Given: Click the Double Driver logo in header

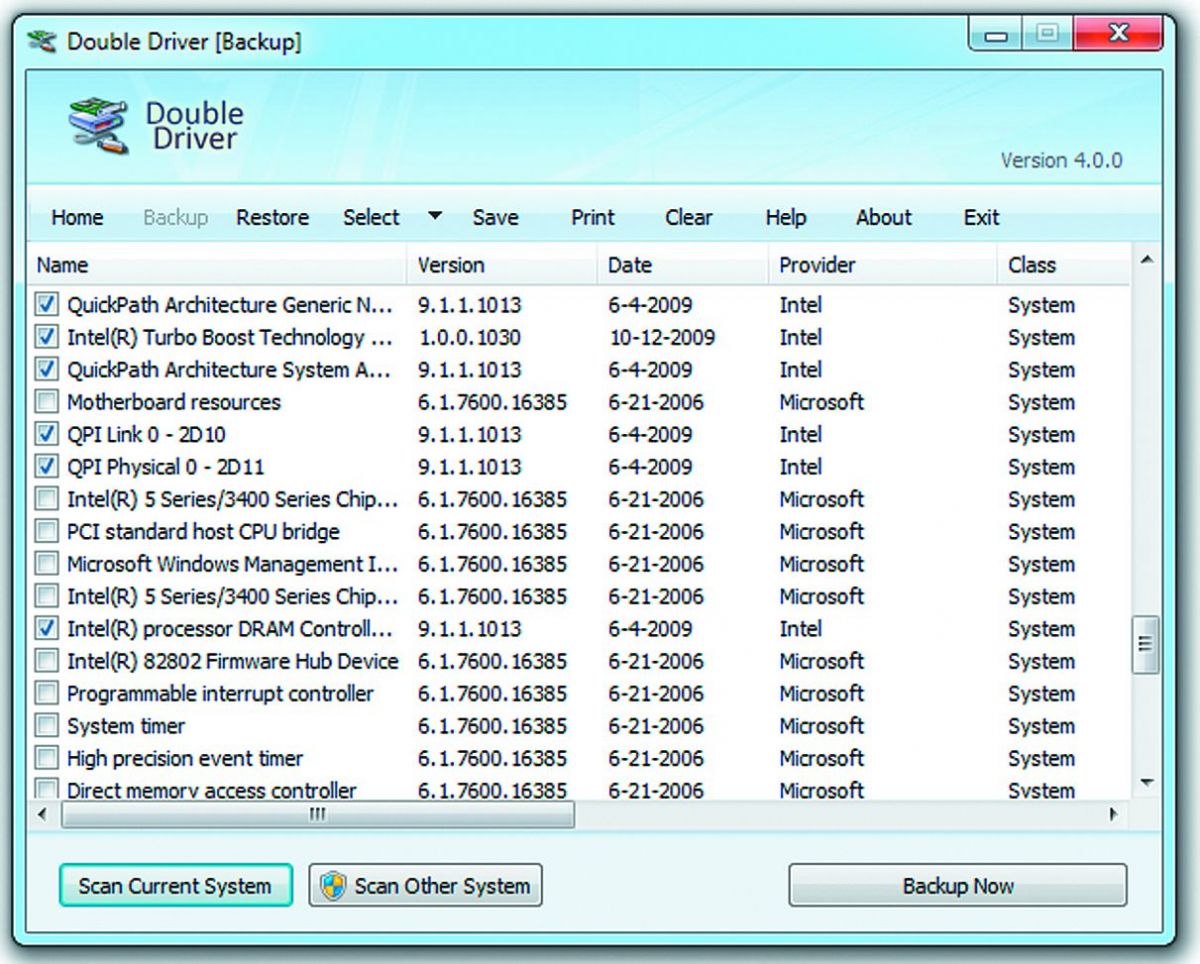Looking at the screenshot, I should (x=99, y=128).
